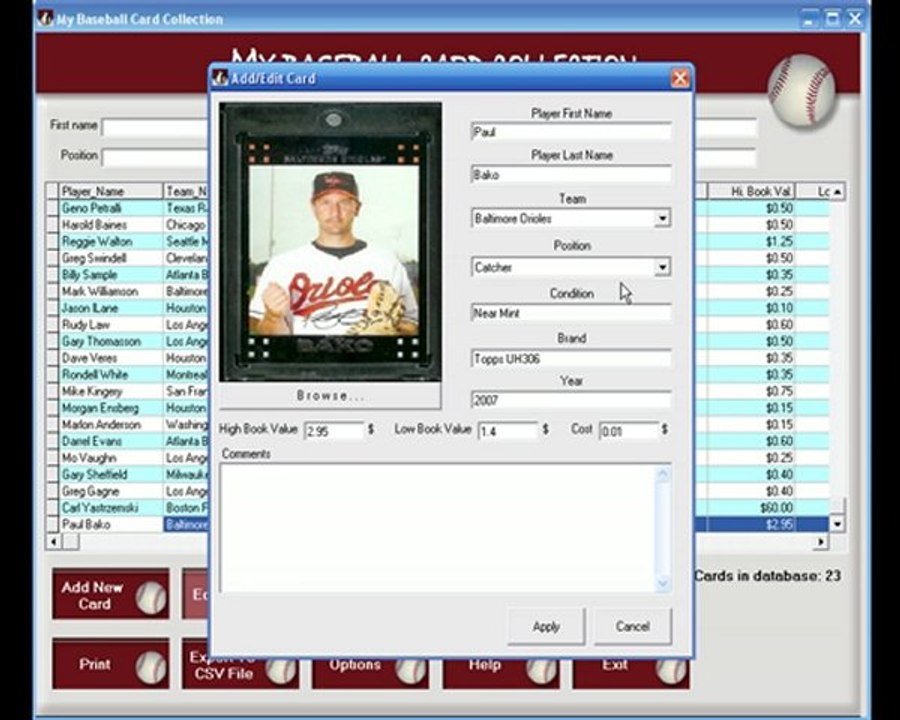Click Browse to choose card image
The height and width of the screenshot is (720, 900).
[330, 396]
